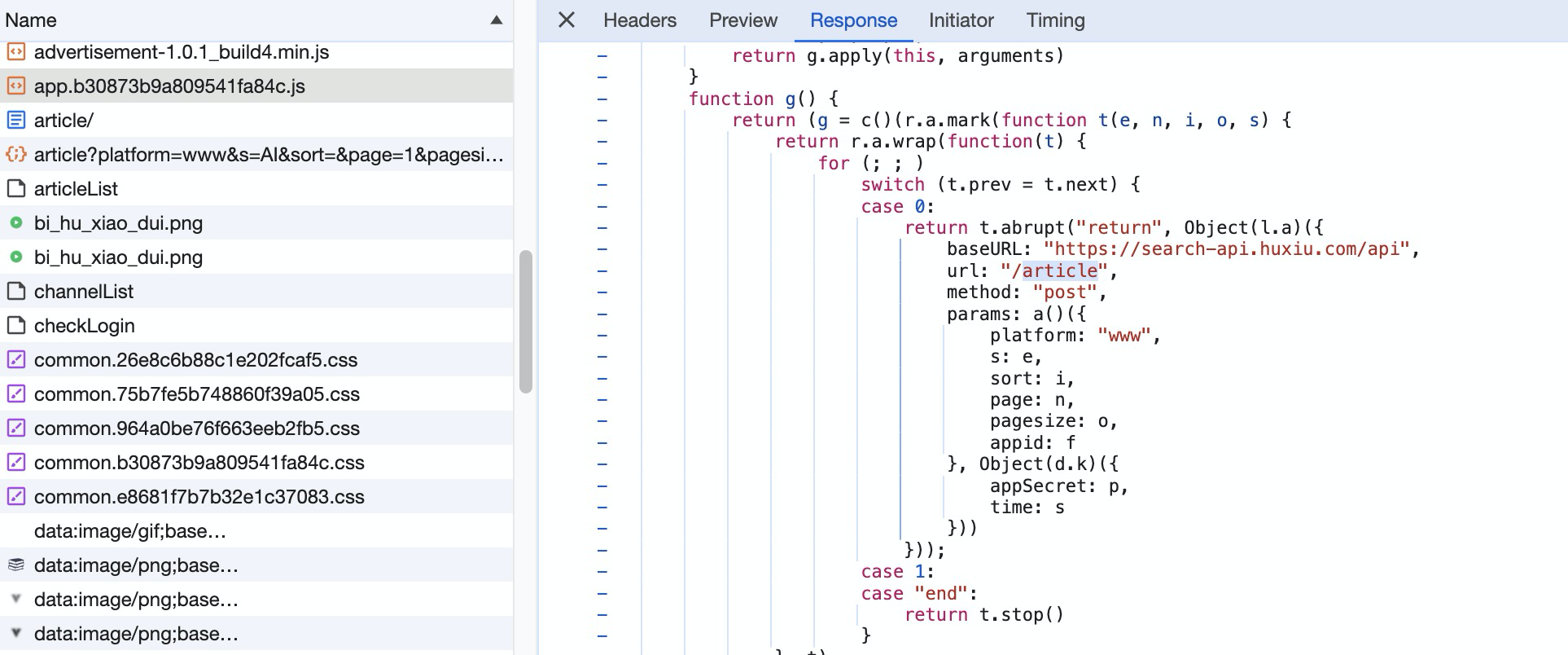Click the "return r.a.wrap(function(t) {" line

coord(931,142)
